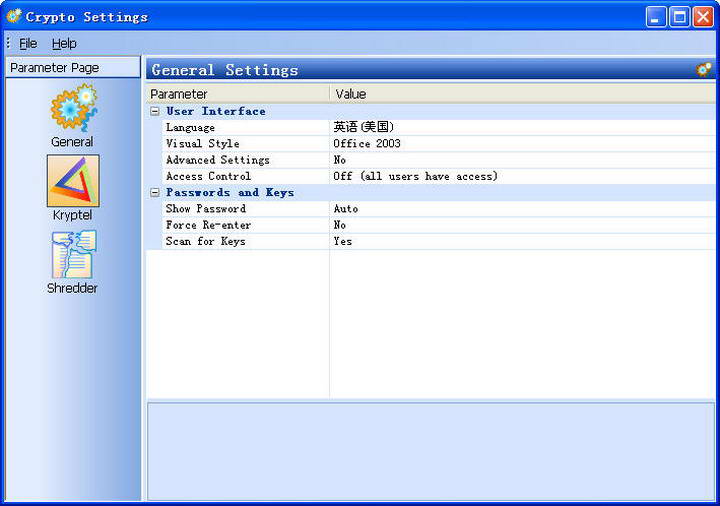Click the No value for Advanced Settings
Screen dimensions: 720x506
pos(340,160)
